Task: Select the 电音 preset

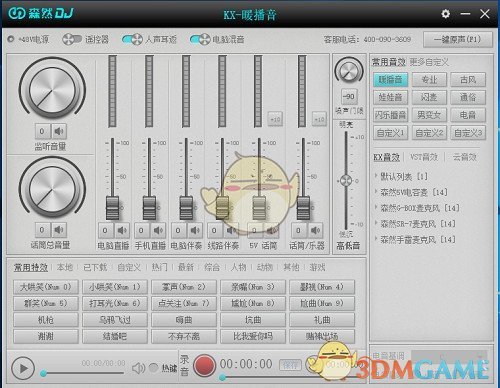Action: tap(468, 115)
